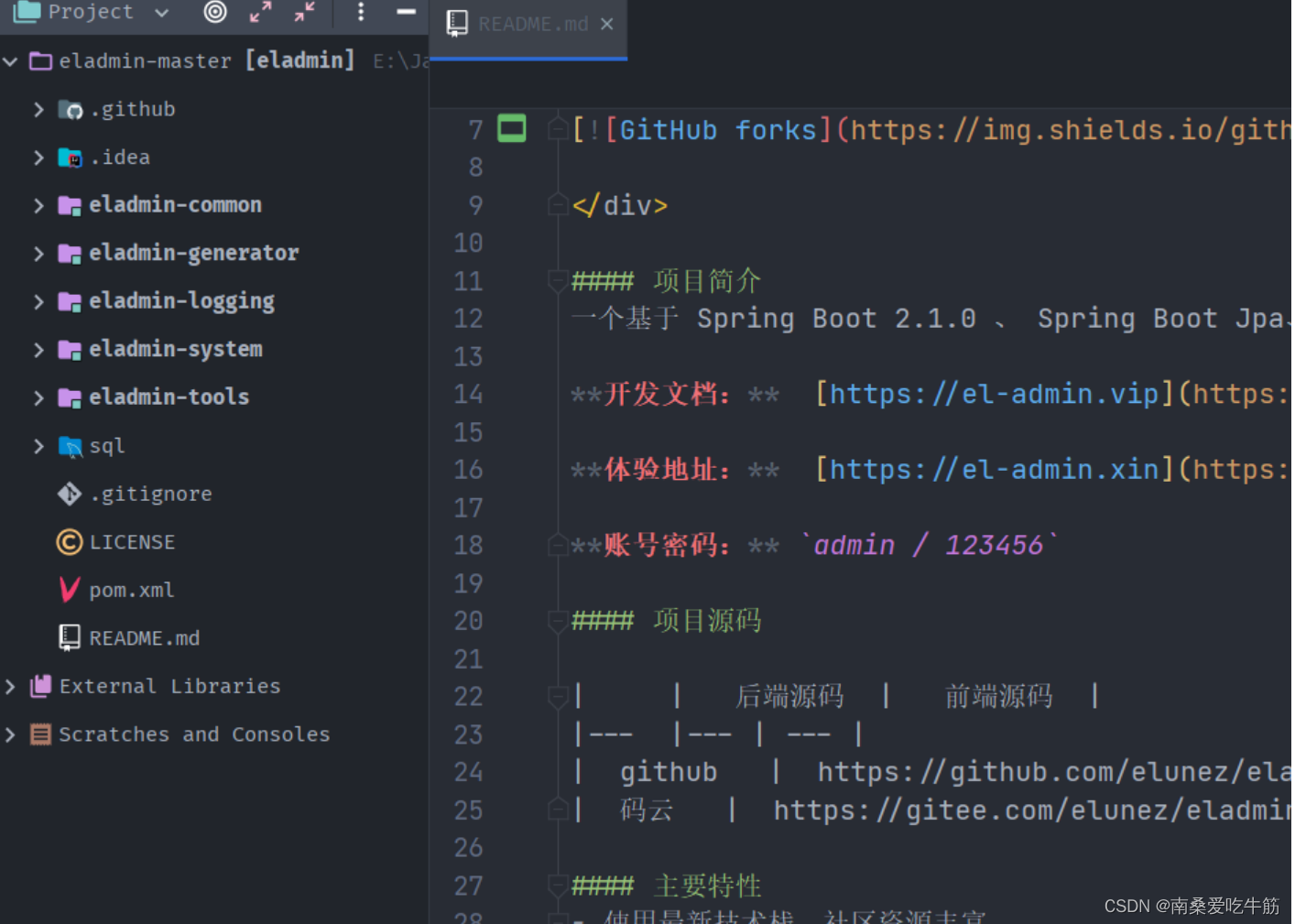Screen dimensions: 1295x924
Task: Click the image gutter icon on line 7
Action: 512,128
